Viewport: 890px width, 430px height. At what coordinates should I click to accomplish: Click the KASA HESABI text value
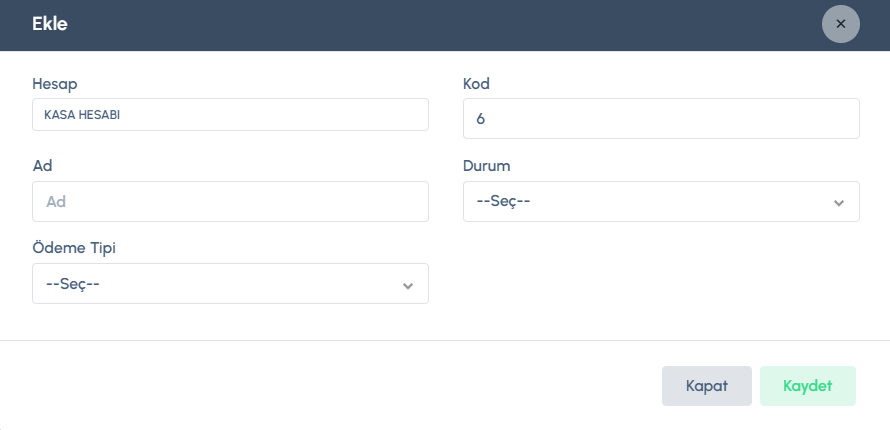click(x=90, y=115)
